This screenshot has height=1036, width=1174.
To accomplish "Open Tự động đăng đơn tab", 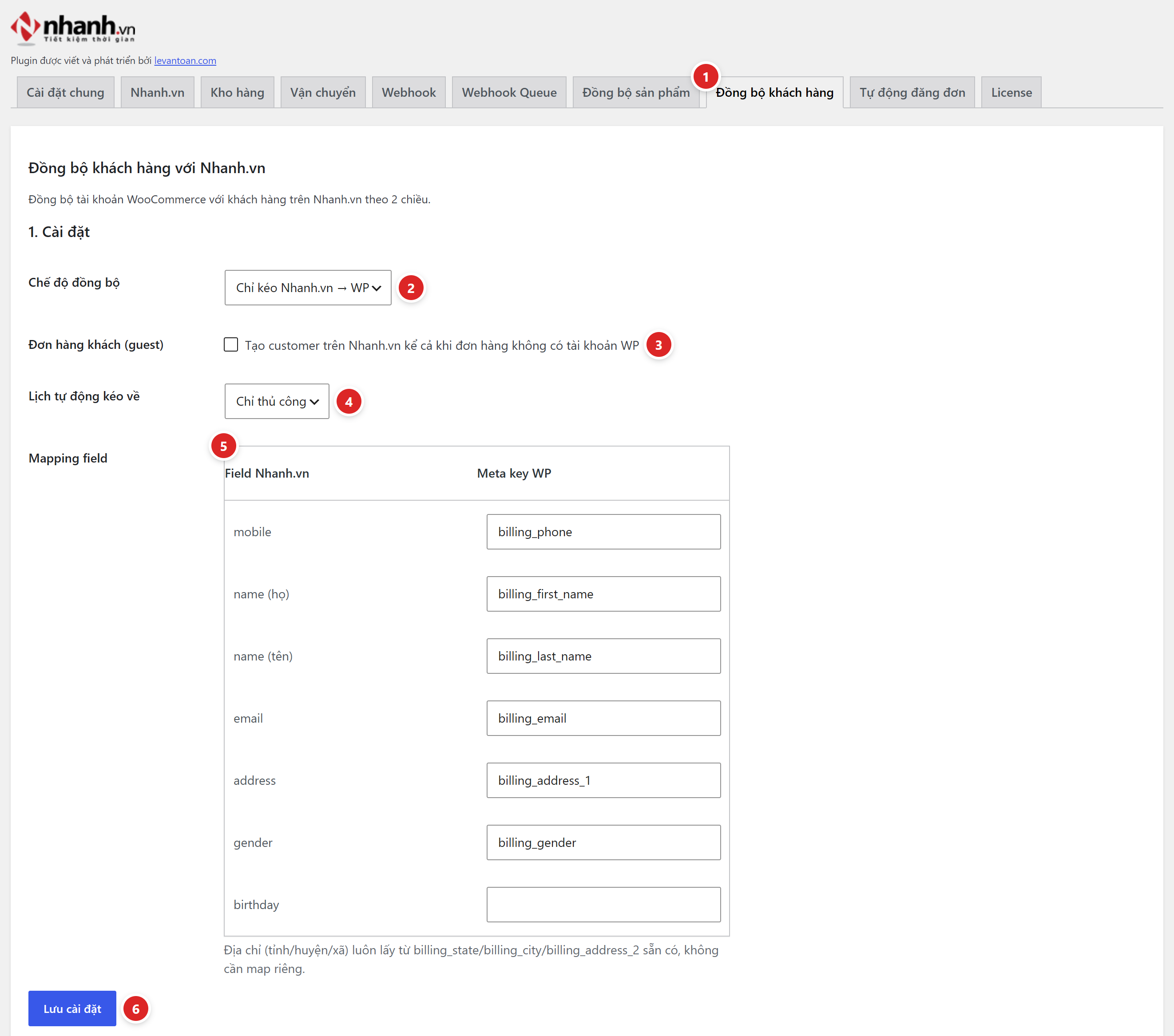I will click(912, 92).
